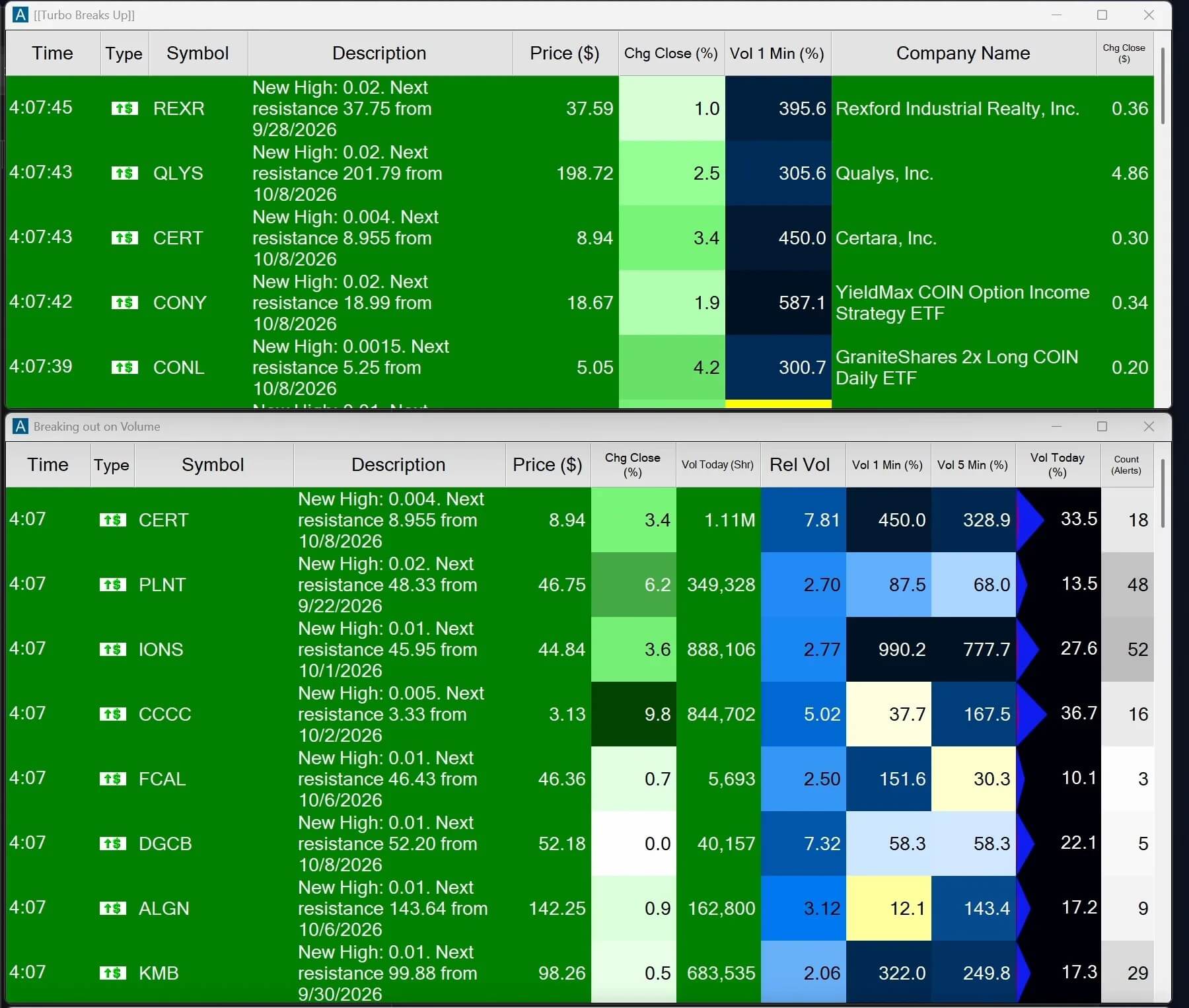Click the KMB alert type icon

tap(113, 973)
